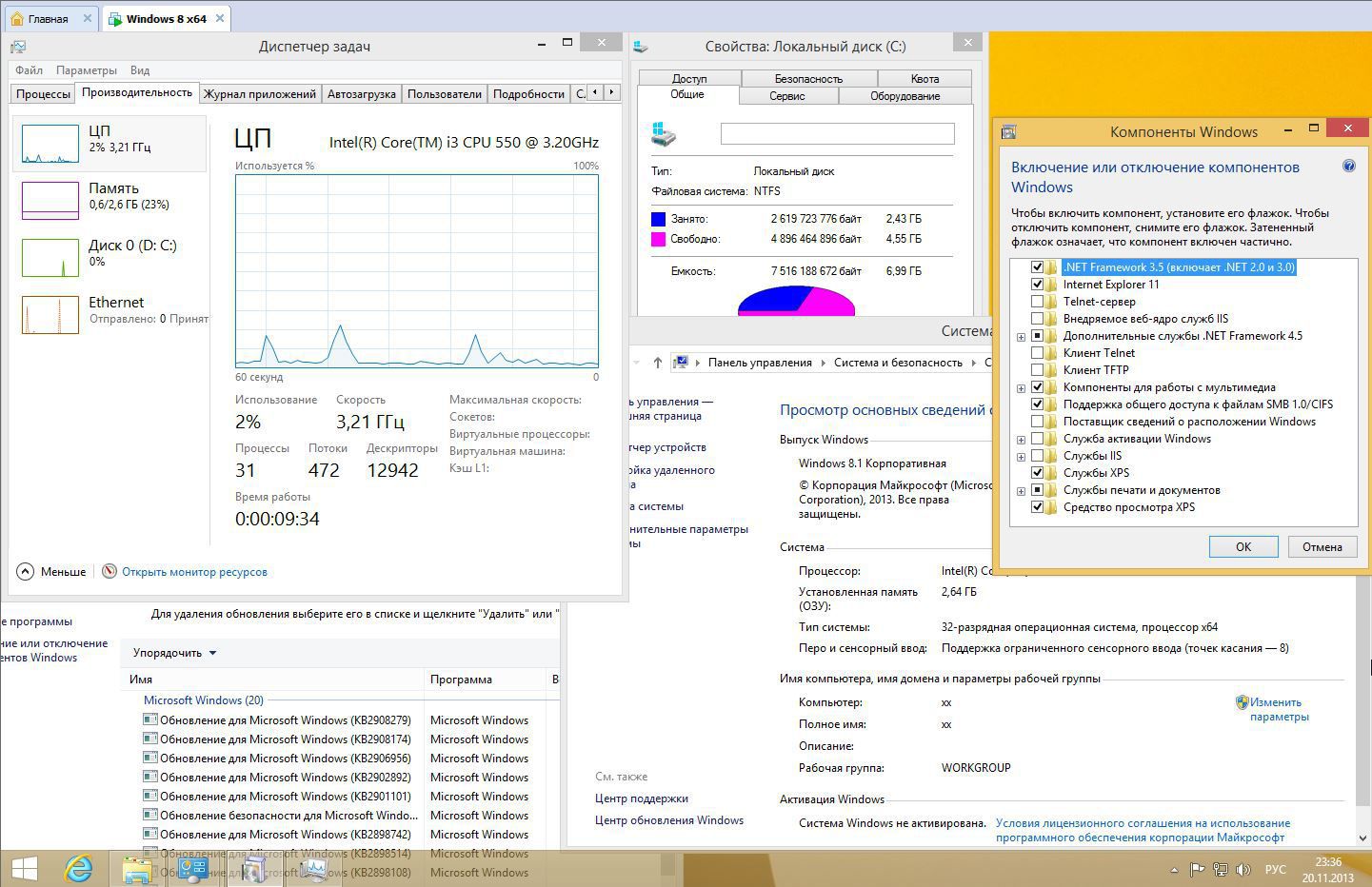1372x887 pixels.
Task: Click the magenta Свободно color swatch
Action: click(658, 240)
